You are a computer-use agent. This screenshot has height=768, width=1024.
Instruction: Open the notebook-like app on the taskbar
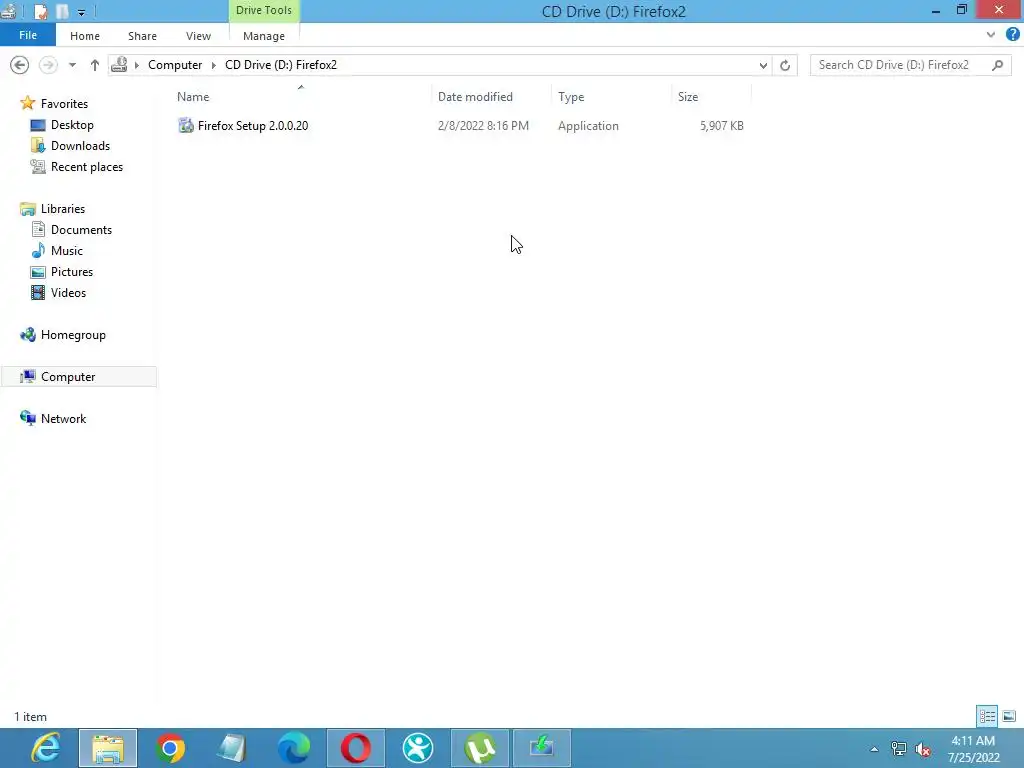[x=232, y=748]
